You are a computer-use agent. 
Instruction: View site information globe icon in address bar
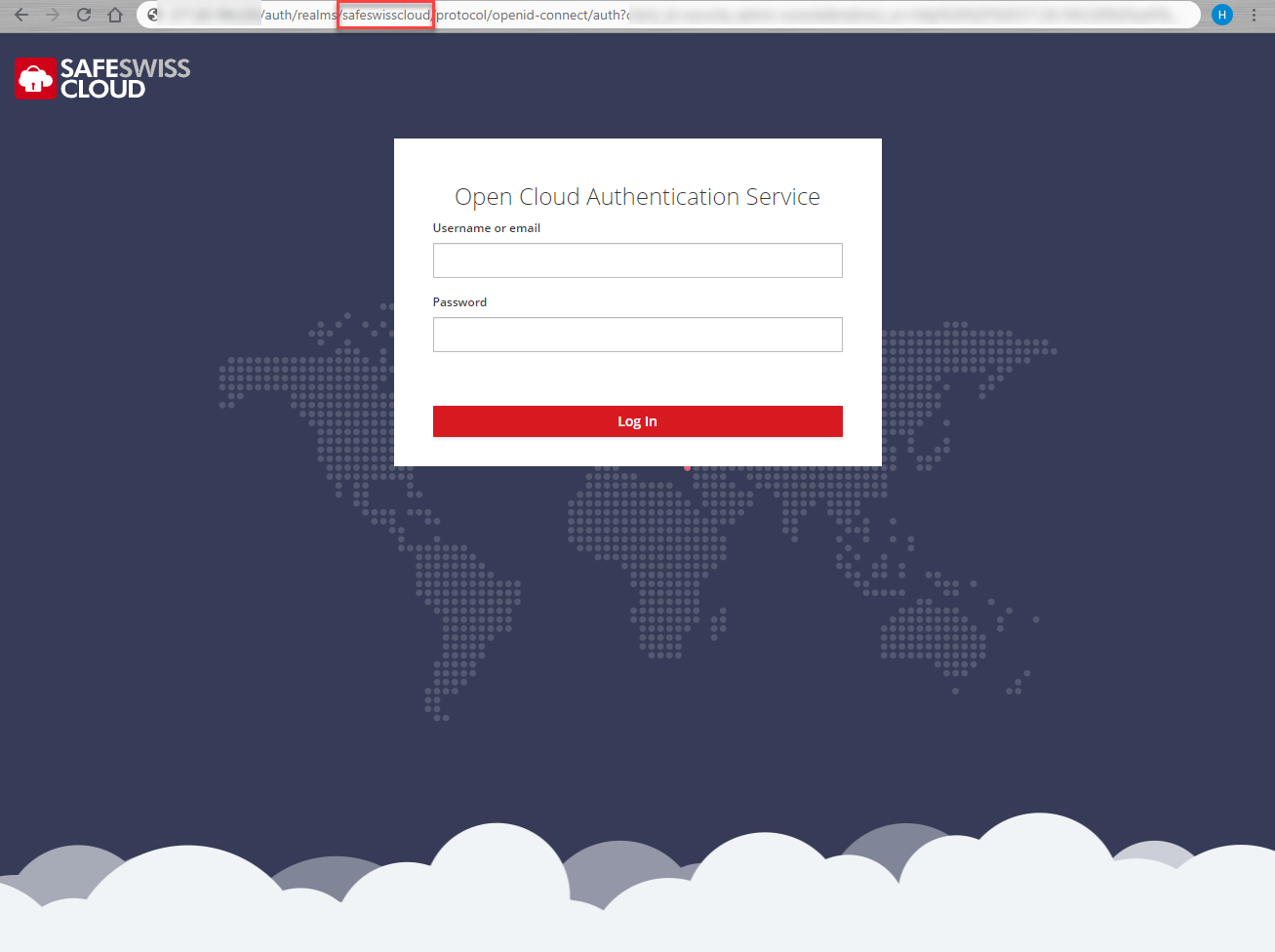tap(153, 15)
